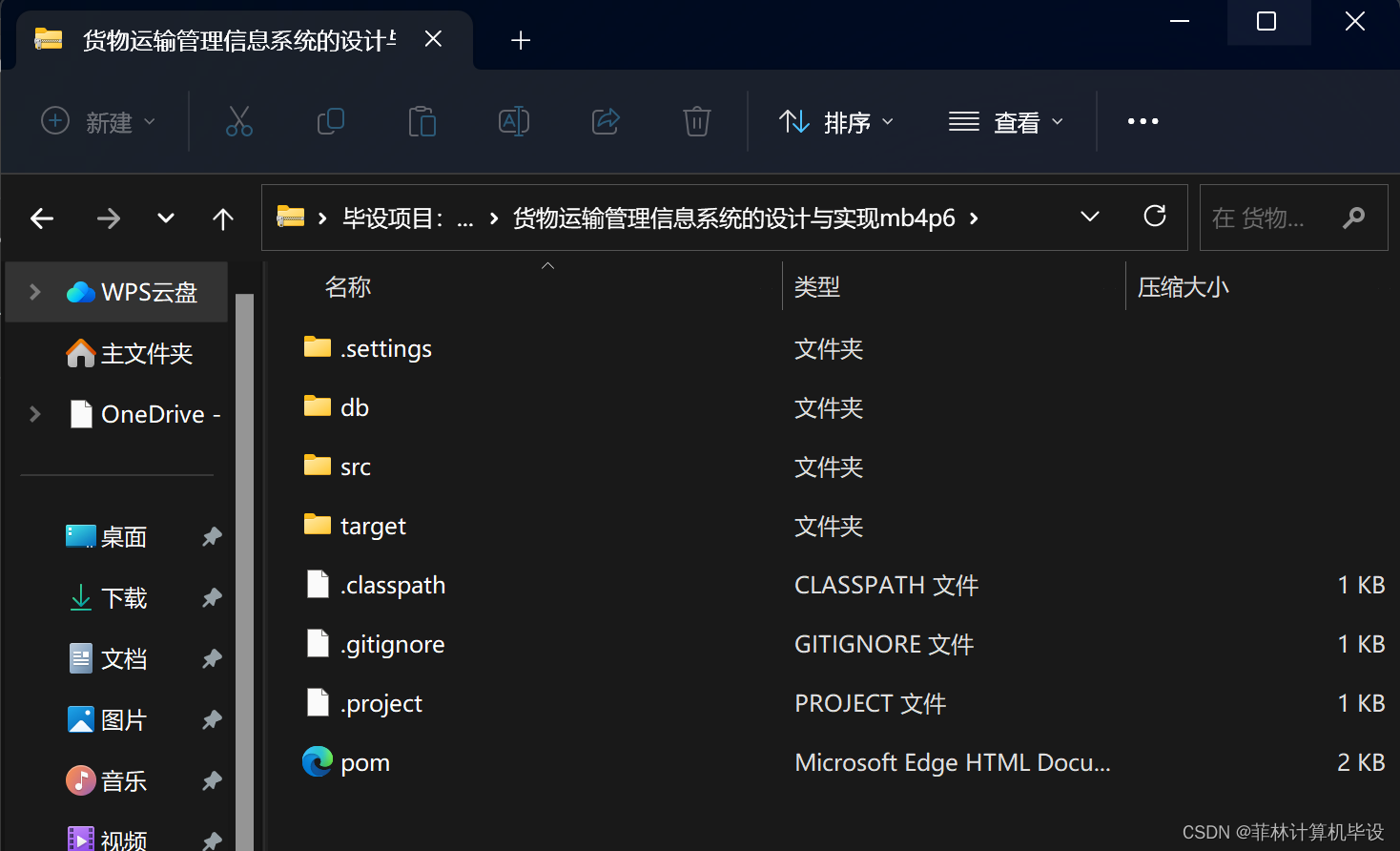Sort by 压缩大小 column header
The height and width of the screenshot is (851, 1400).
[x=1183, y=287]
